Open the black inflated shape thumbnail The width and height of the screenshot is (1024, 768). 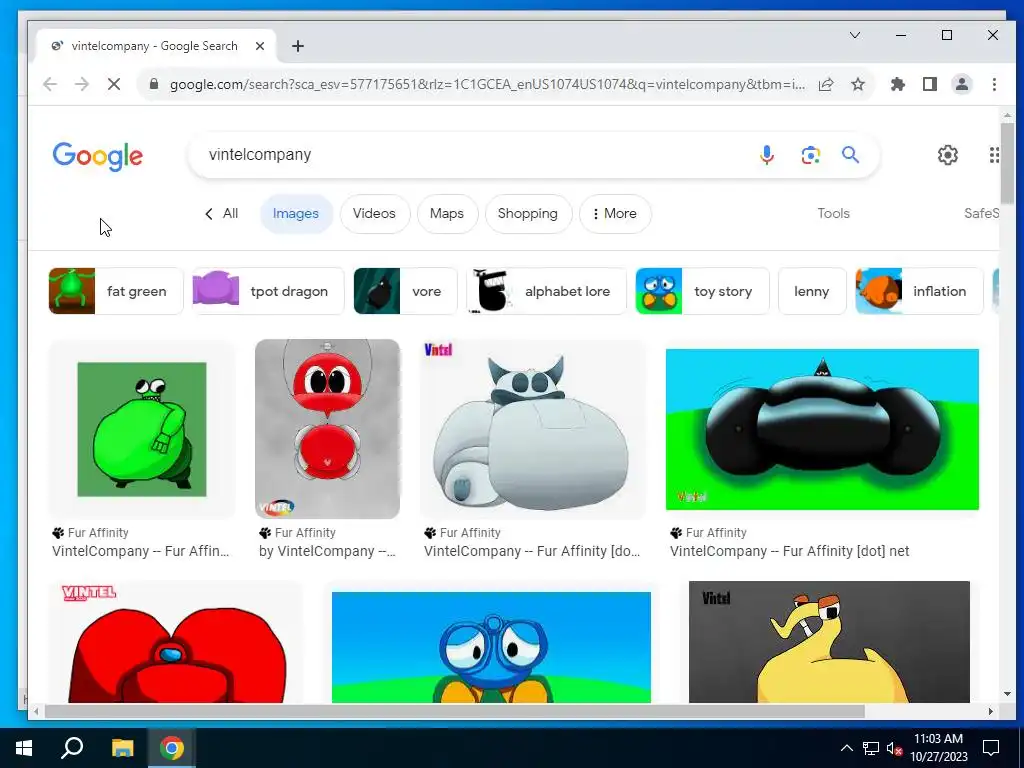pos(822,429)
